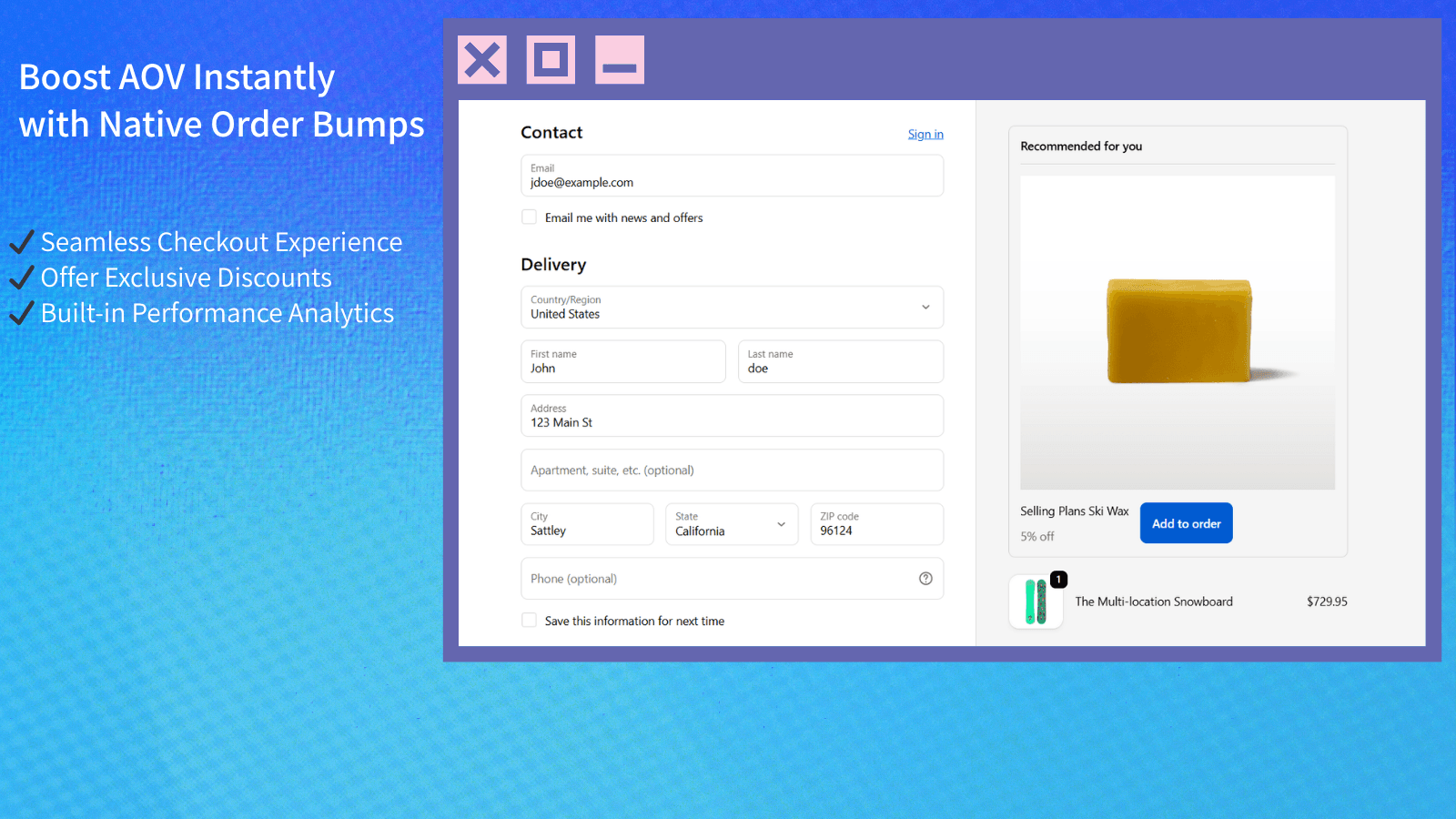The width and height of the screenshot is (1456, 819).
Task: Click the First name field
Action: pyautogui.click(x=623, y=361)
